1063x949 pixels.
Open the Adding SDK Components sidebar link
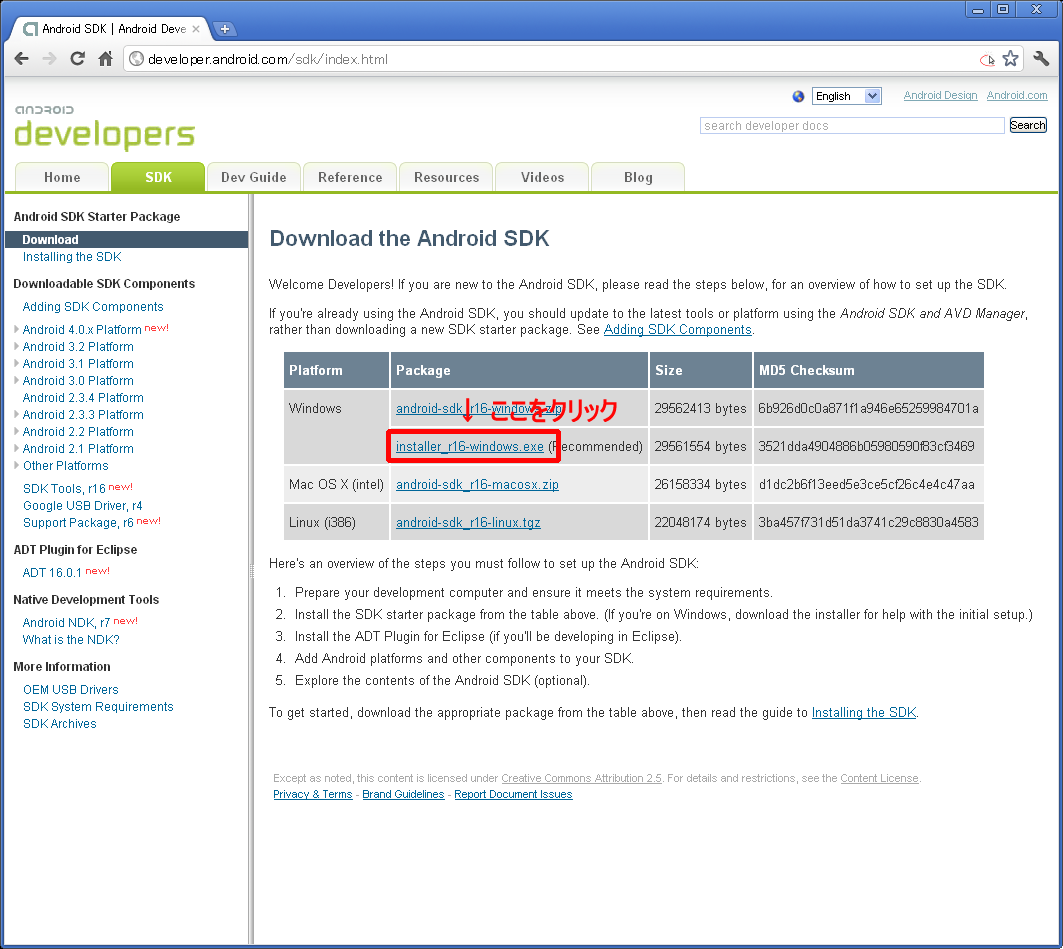[93, 306]
